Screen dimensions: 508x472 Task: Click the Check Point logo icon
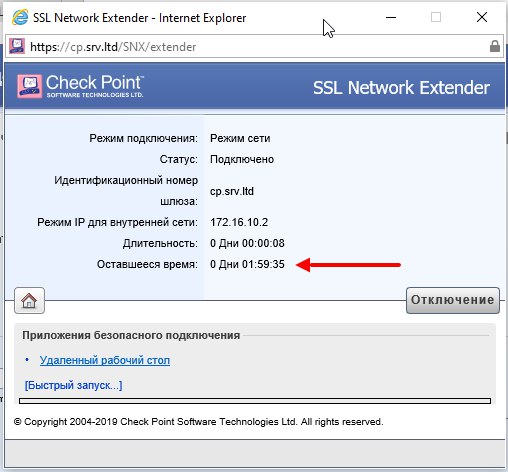(30, 86)
